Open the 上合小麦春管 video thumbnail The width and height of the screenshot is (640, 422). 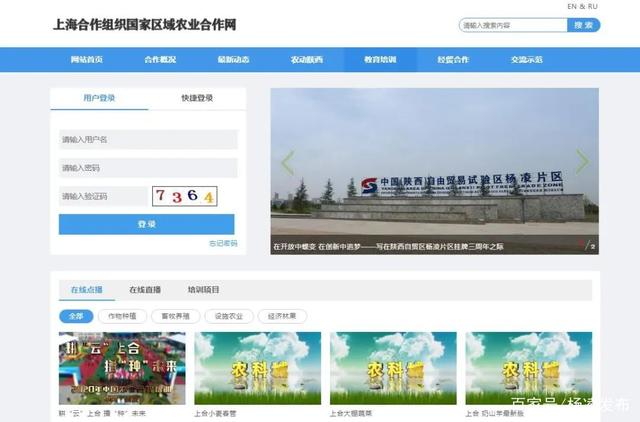[x=257, y=368]
